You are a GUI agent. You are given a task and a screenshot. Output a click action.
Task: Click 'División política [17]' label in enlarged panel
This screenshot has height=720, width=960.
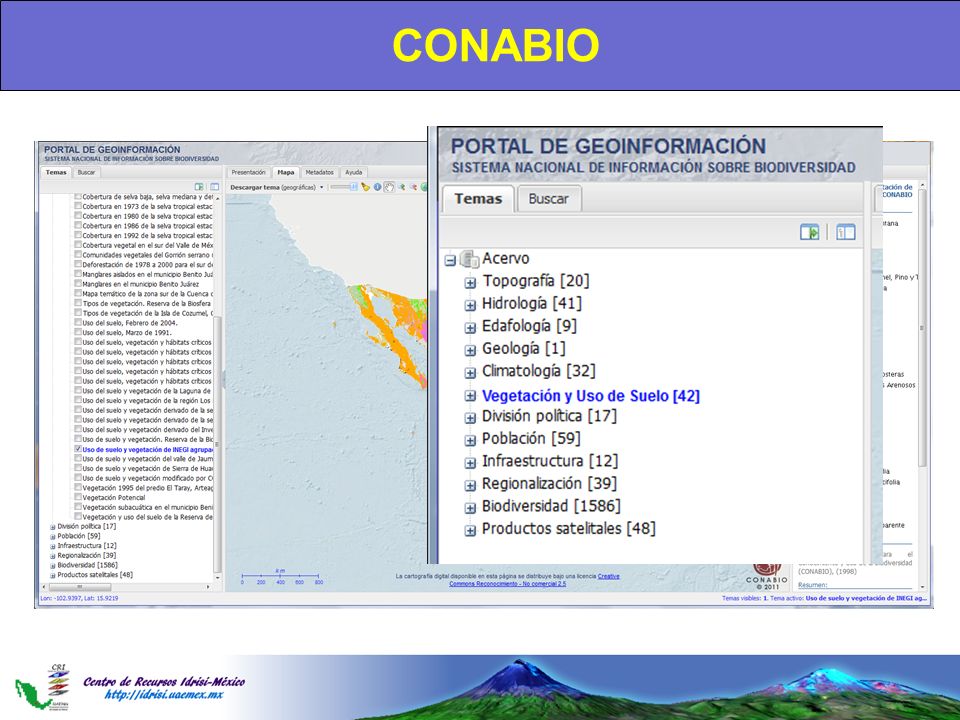(549, 416)
